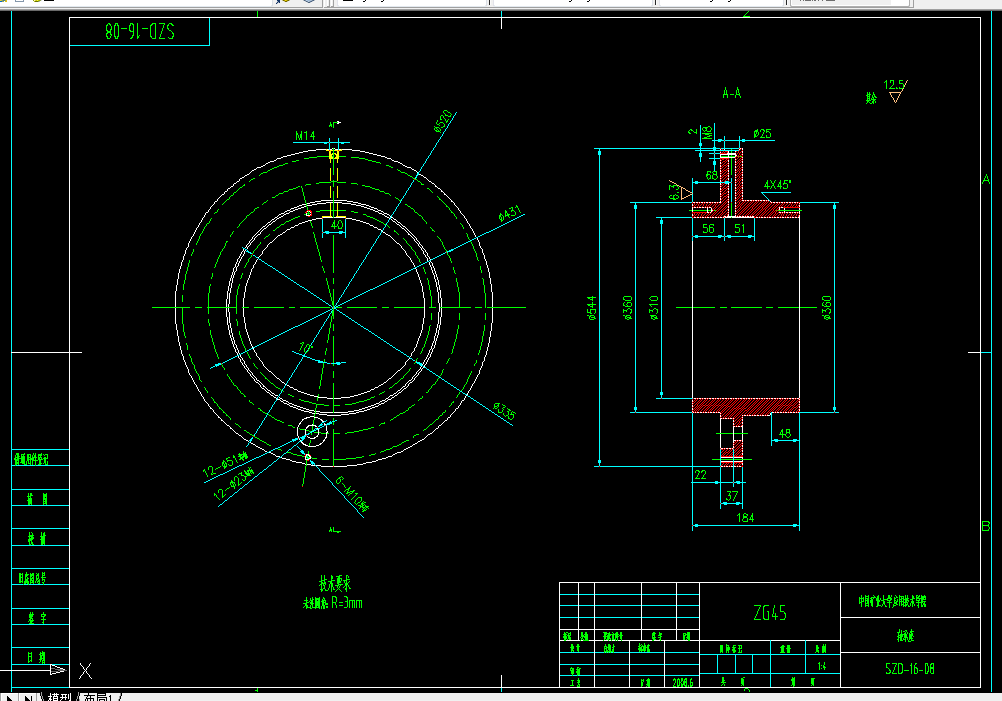This screenshot has height=701, width=1002.
Task: Click the 中国矿业大学 school name in title block
Action: click(x=892, y=601)
